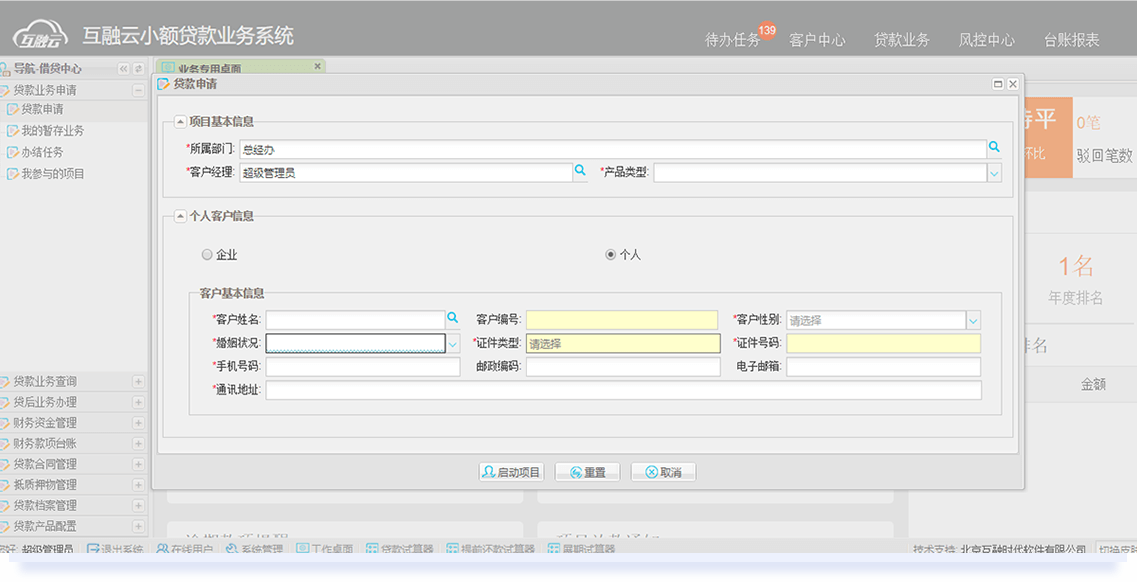Click the 手机号码 input field

click(363, 367)
